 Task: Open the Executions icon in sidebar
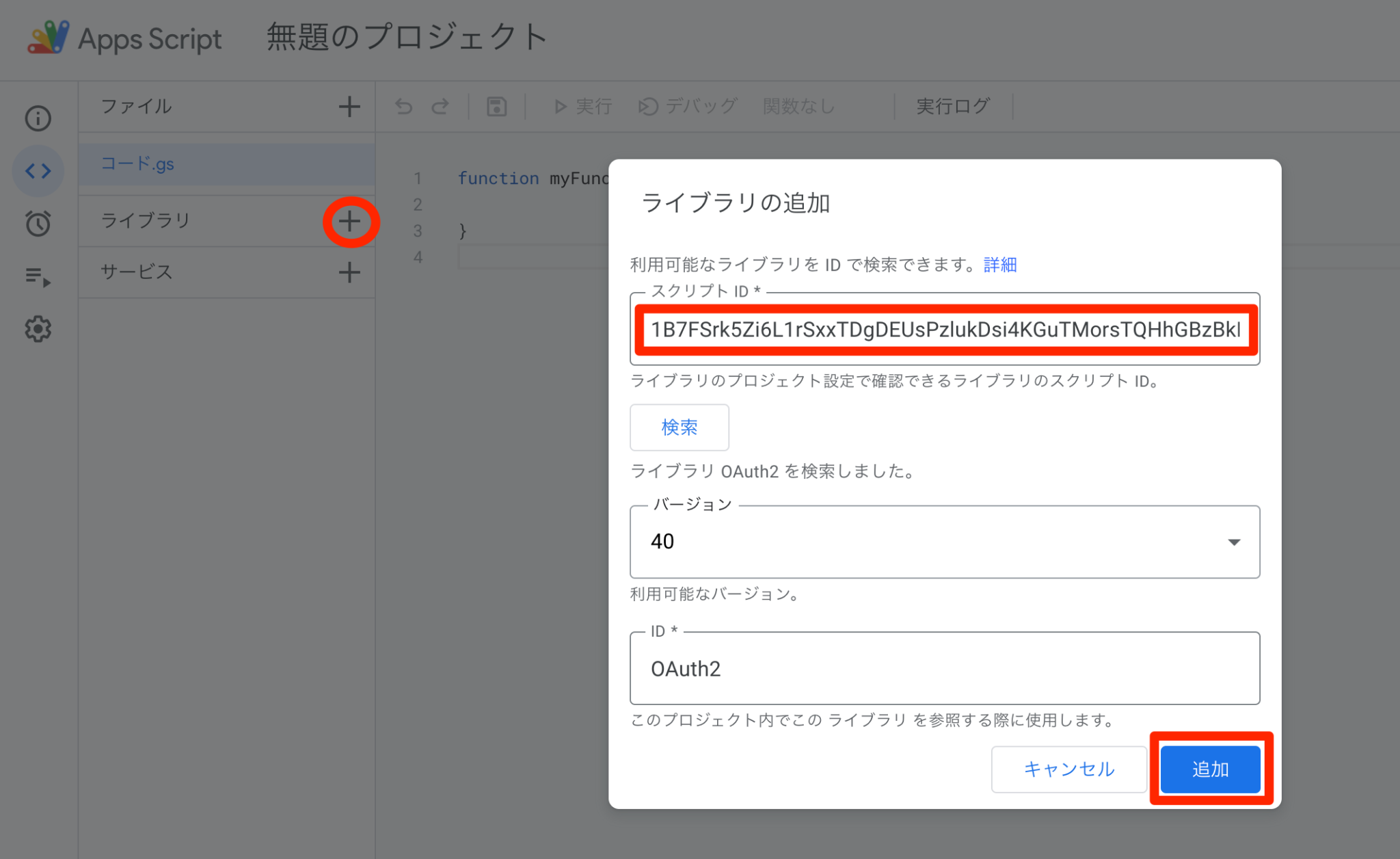coord(38,276)
